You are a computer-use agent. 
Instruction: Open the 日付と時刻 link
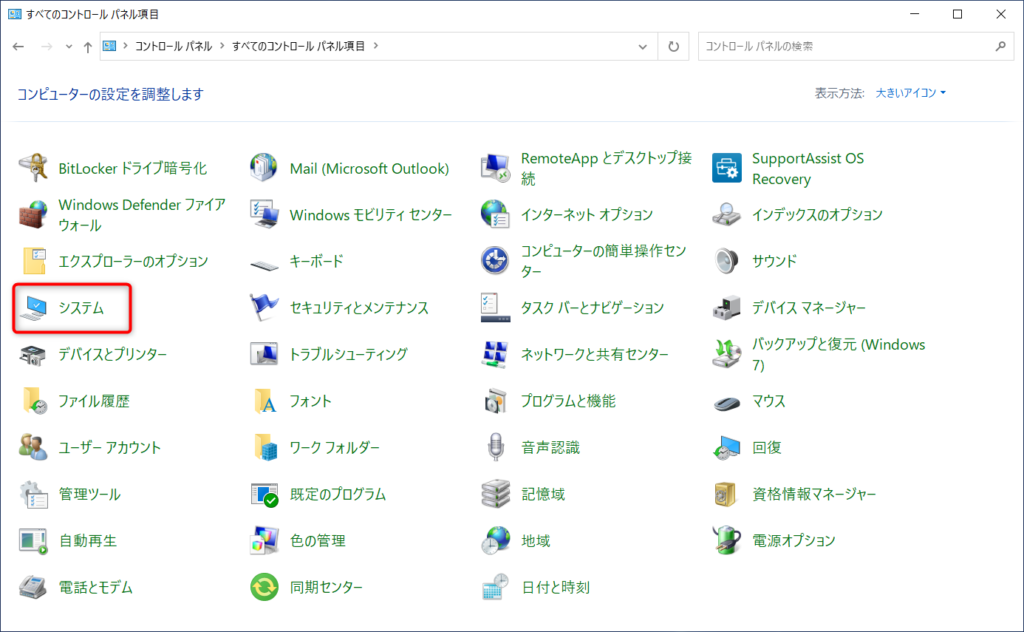(x=555, y=587)
